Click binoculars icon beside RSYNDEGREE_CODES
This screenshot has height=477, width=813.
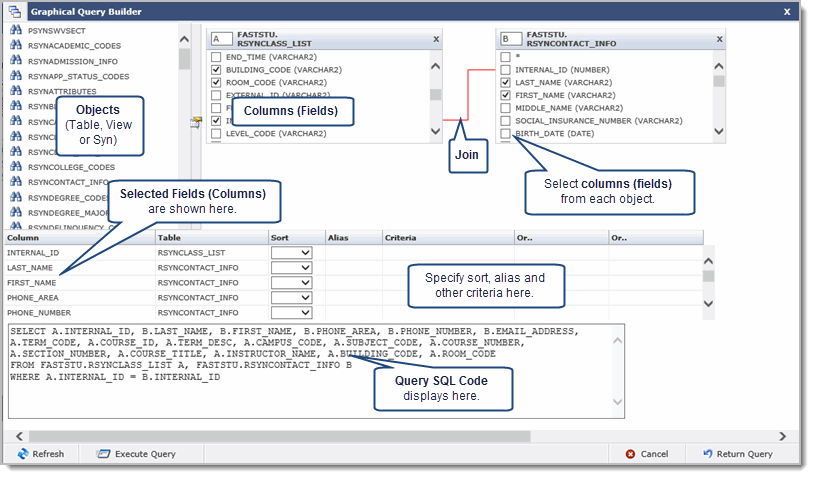16,197
